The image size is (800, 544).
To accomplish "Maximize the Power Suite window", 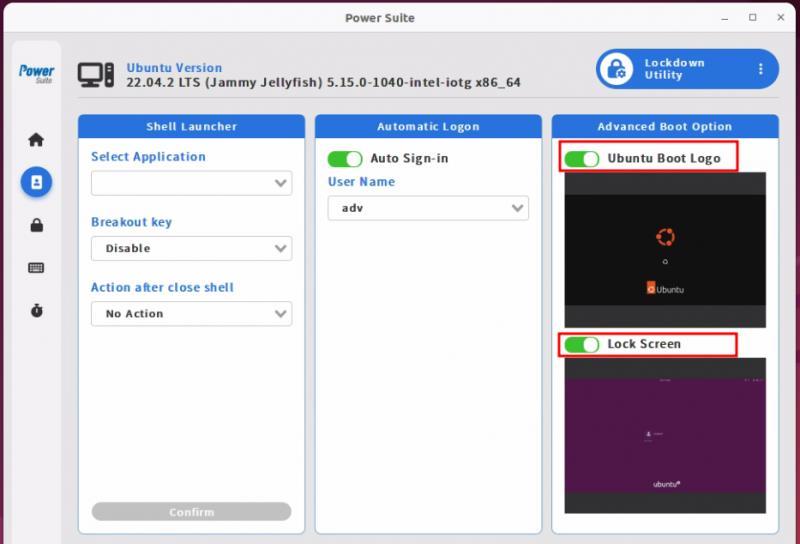I will [x=753, y=17].
